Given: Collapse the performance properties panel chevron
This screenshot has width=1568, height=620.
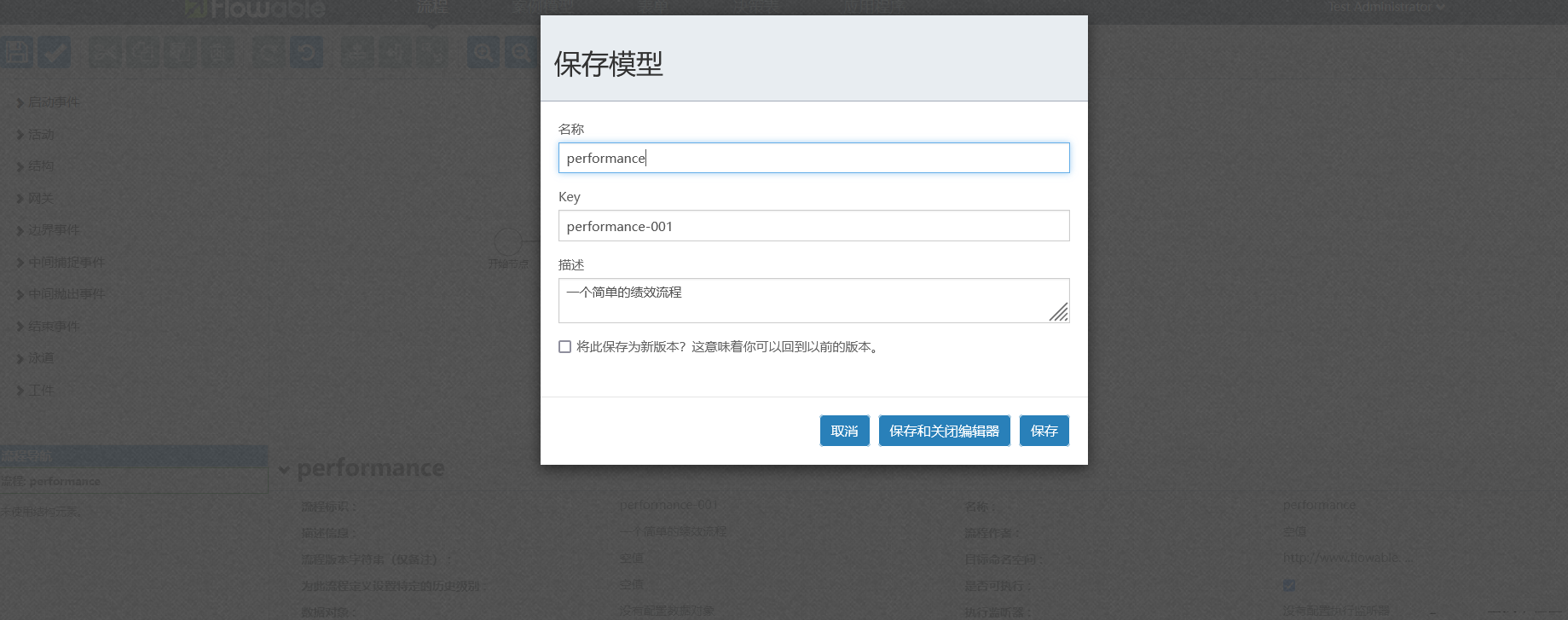Looking at the screenshot, I should (x=284, y=469).
